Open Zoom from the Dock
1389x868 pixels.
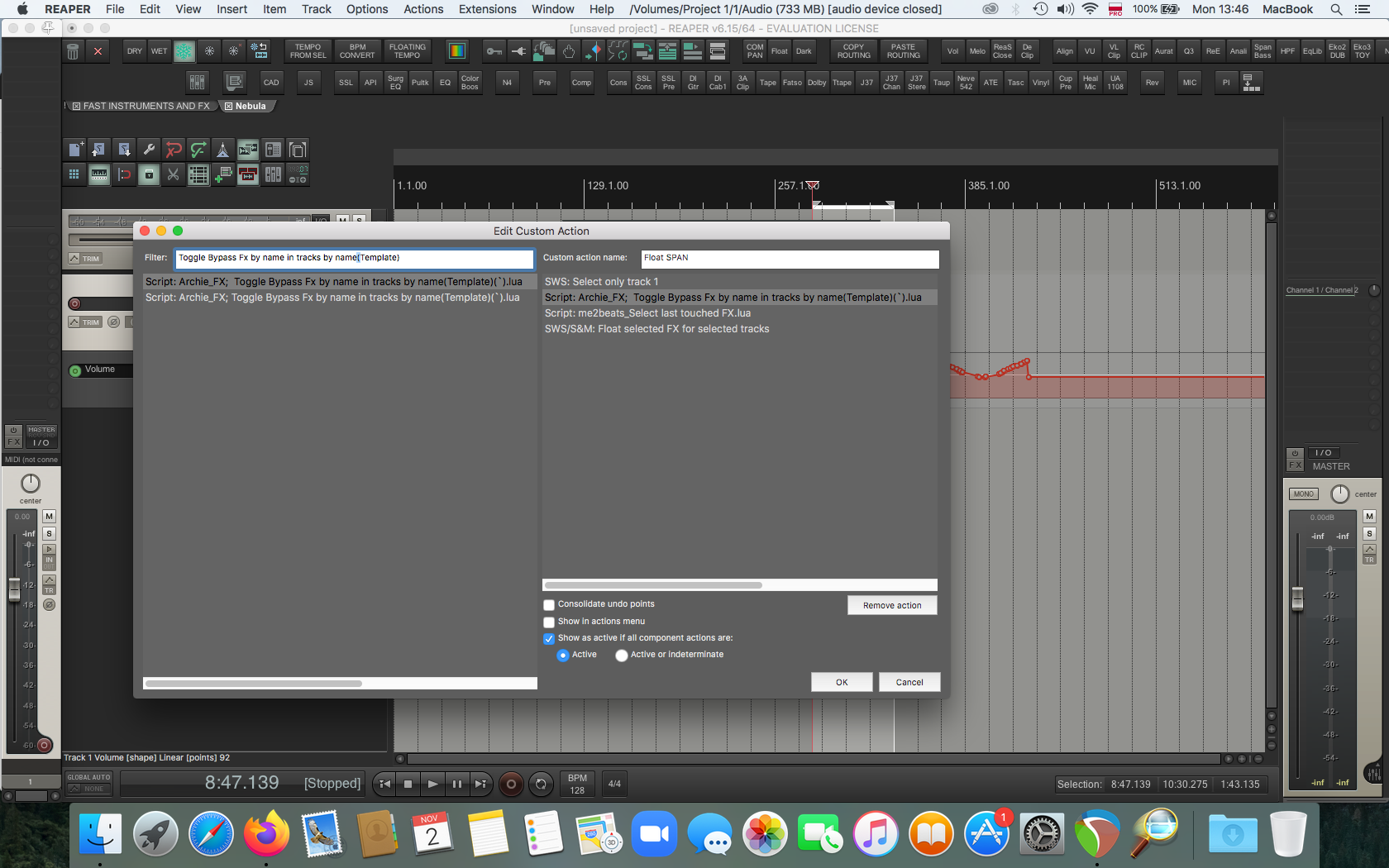(x=654, y=833)
